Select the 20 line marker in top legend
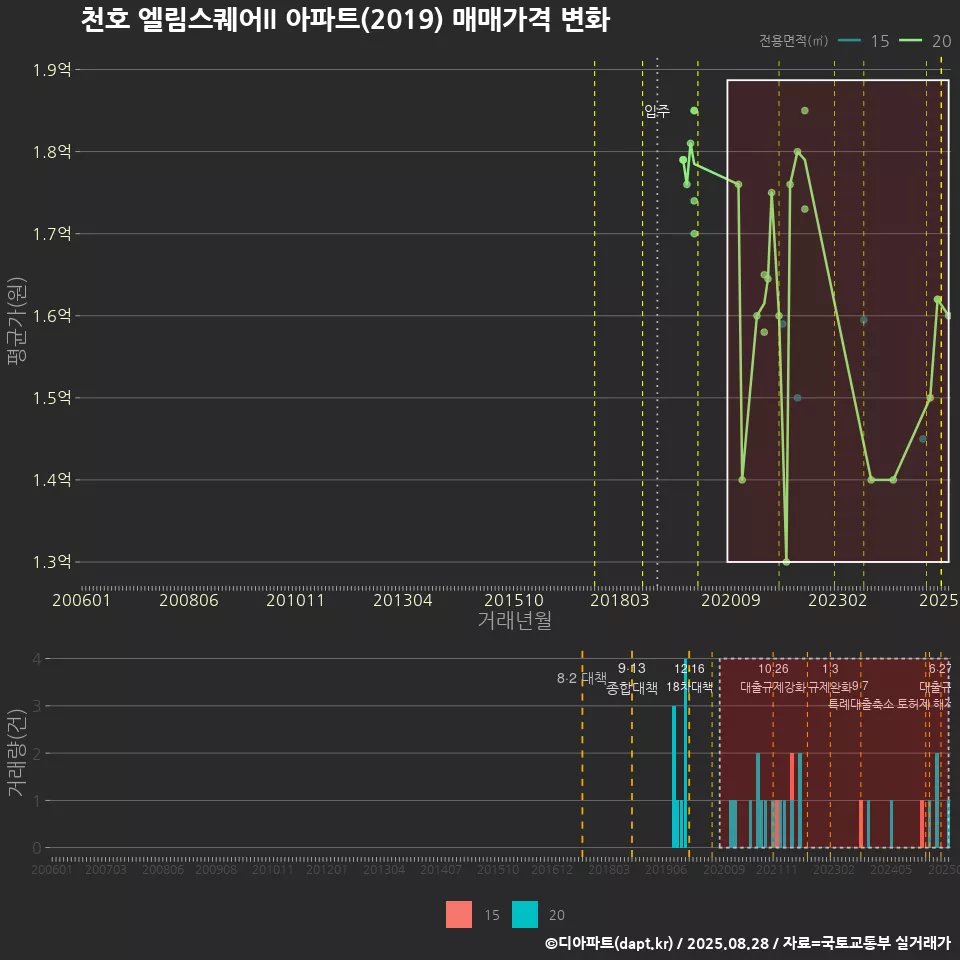Screen dimensions: 960x960 point(911,40)
